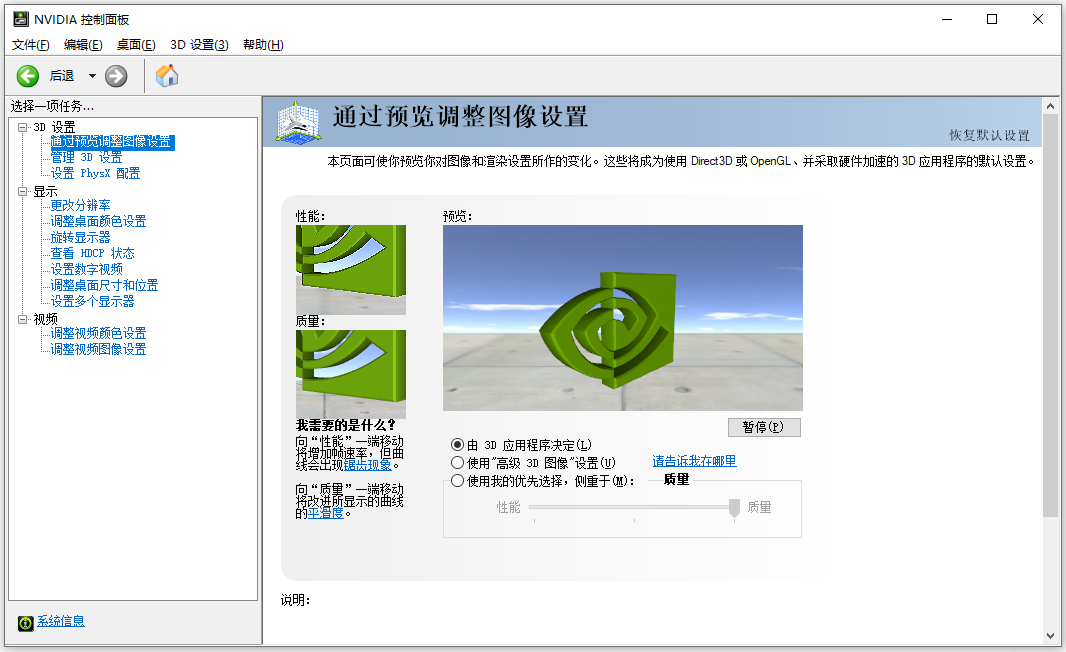This screenshot has width=1066, height=652.
Task: Open 设置 PhysX 配置 in task tree
Action: point(95,173)
